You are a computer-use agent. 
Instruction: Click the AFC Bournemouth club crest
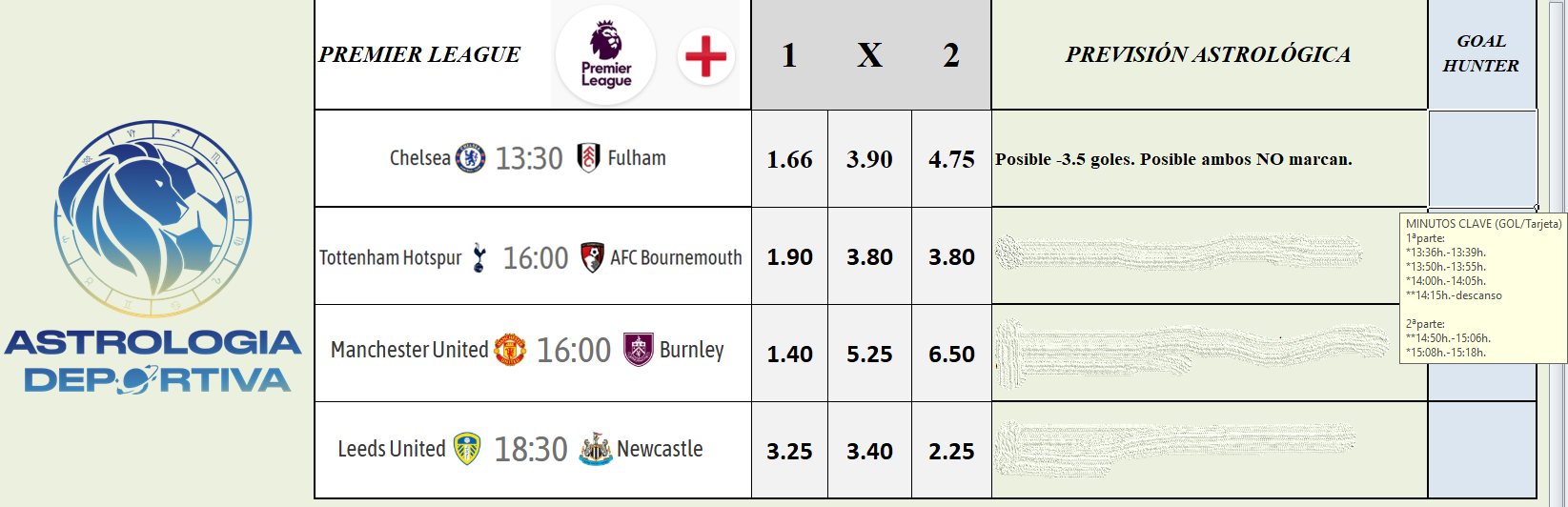coord(592,257)
